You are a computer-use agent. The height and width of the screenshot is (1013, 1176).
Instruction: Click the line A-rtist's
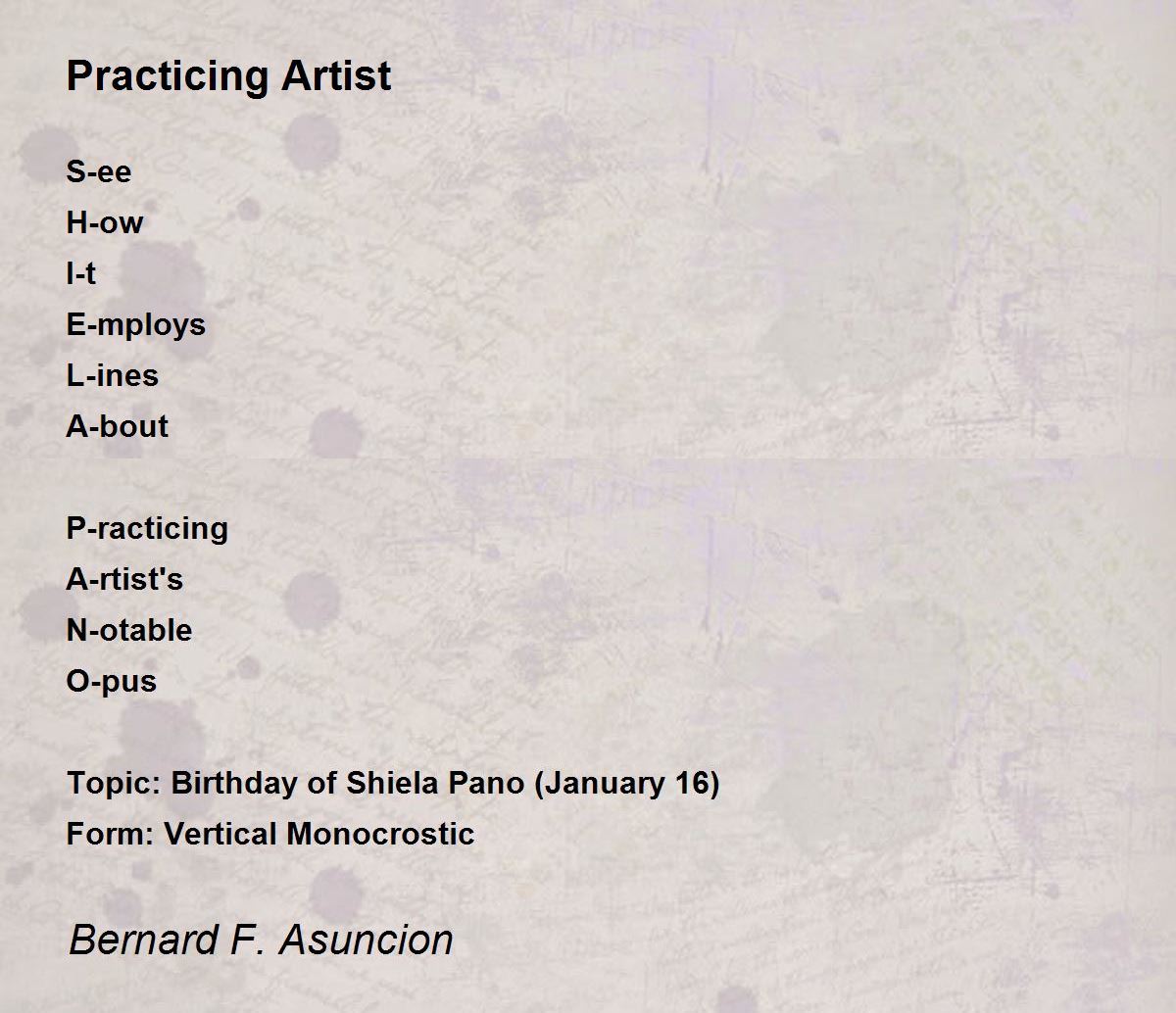click(x=124, y=579)
